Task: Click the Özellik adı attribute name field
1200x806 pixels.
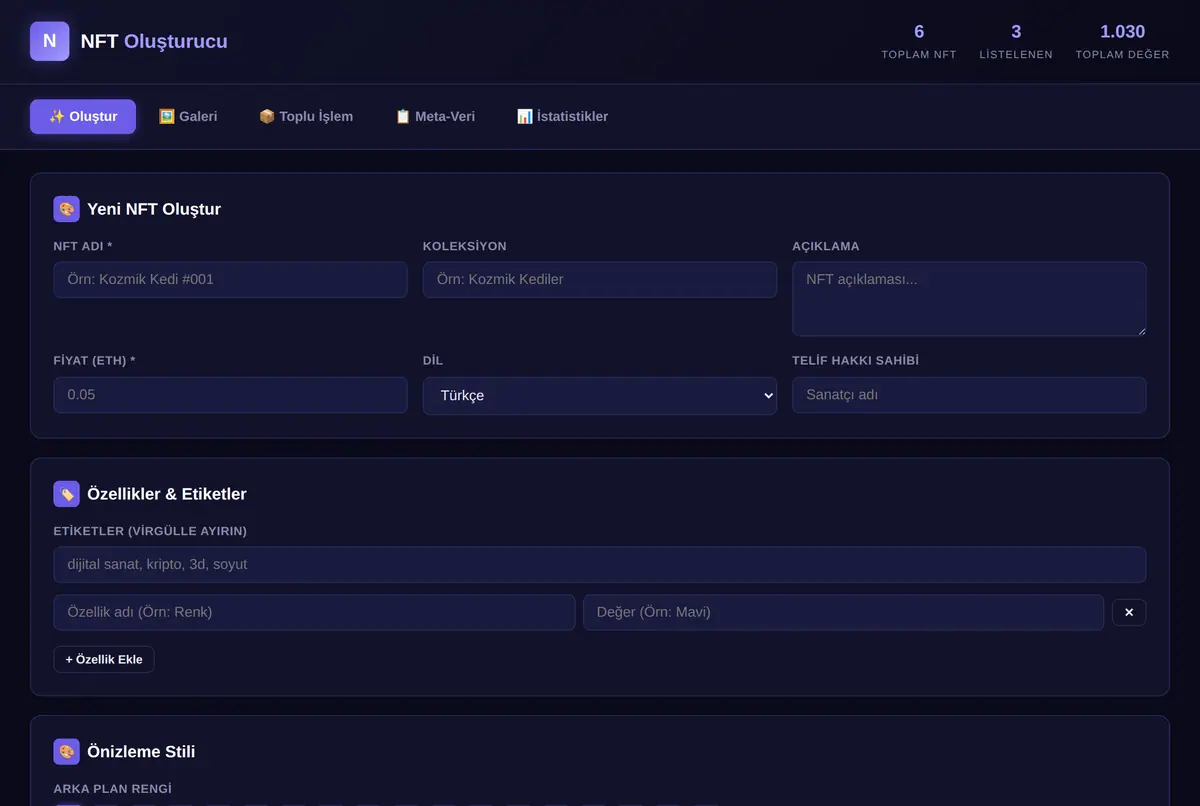Action: pyautogui.click(x=314, y=612)
